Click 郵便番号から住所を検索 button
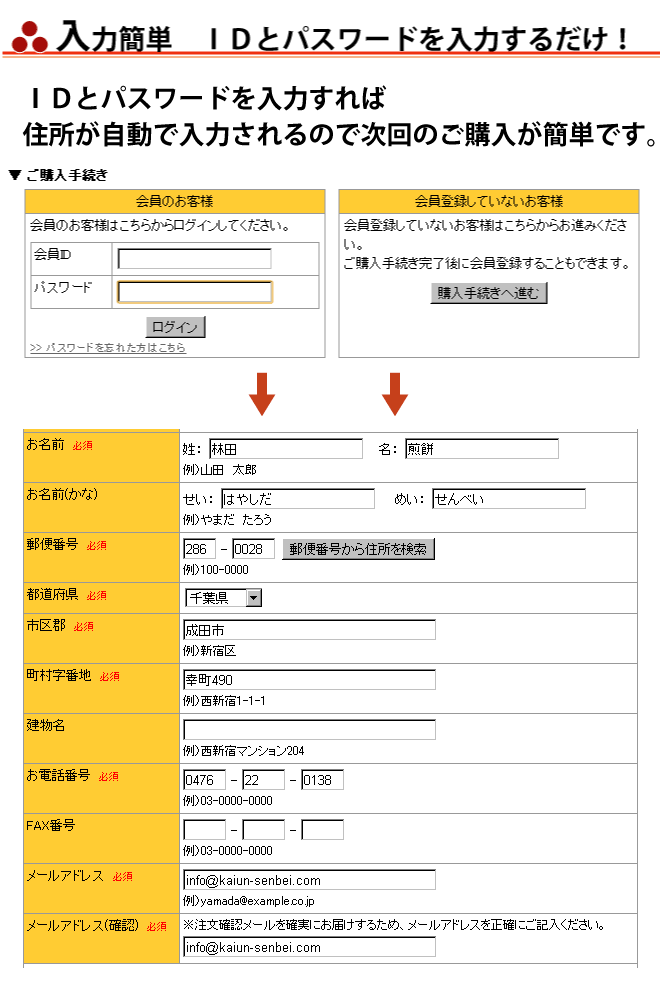Image resolution: width=660 pixels, height=1000 pixels. [x=358, y=549]
